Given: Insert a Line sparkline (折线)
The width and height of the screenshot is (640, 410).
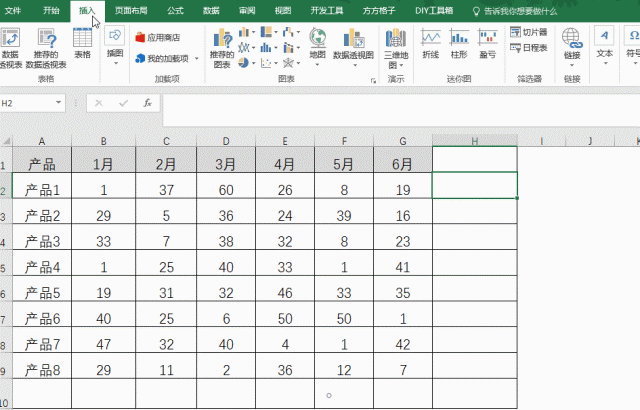Looking at the screenshot, I should click(431, 44).
